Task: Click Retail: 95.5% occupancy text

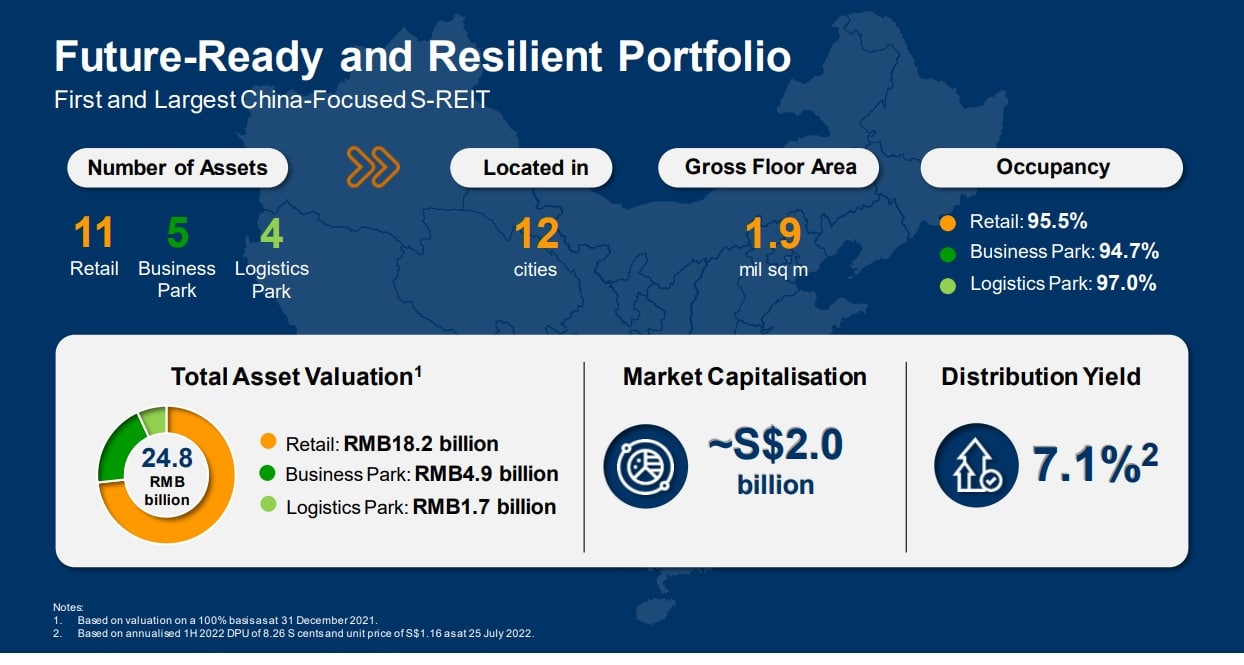Action: click(1028, 222)
